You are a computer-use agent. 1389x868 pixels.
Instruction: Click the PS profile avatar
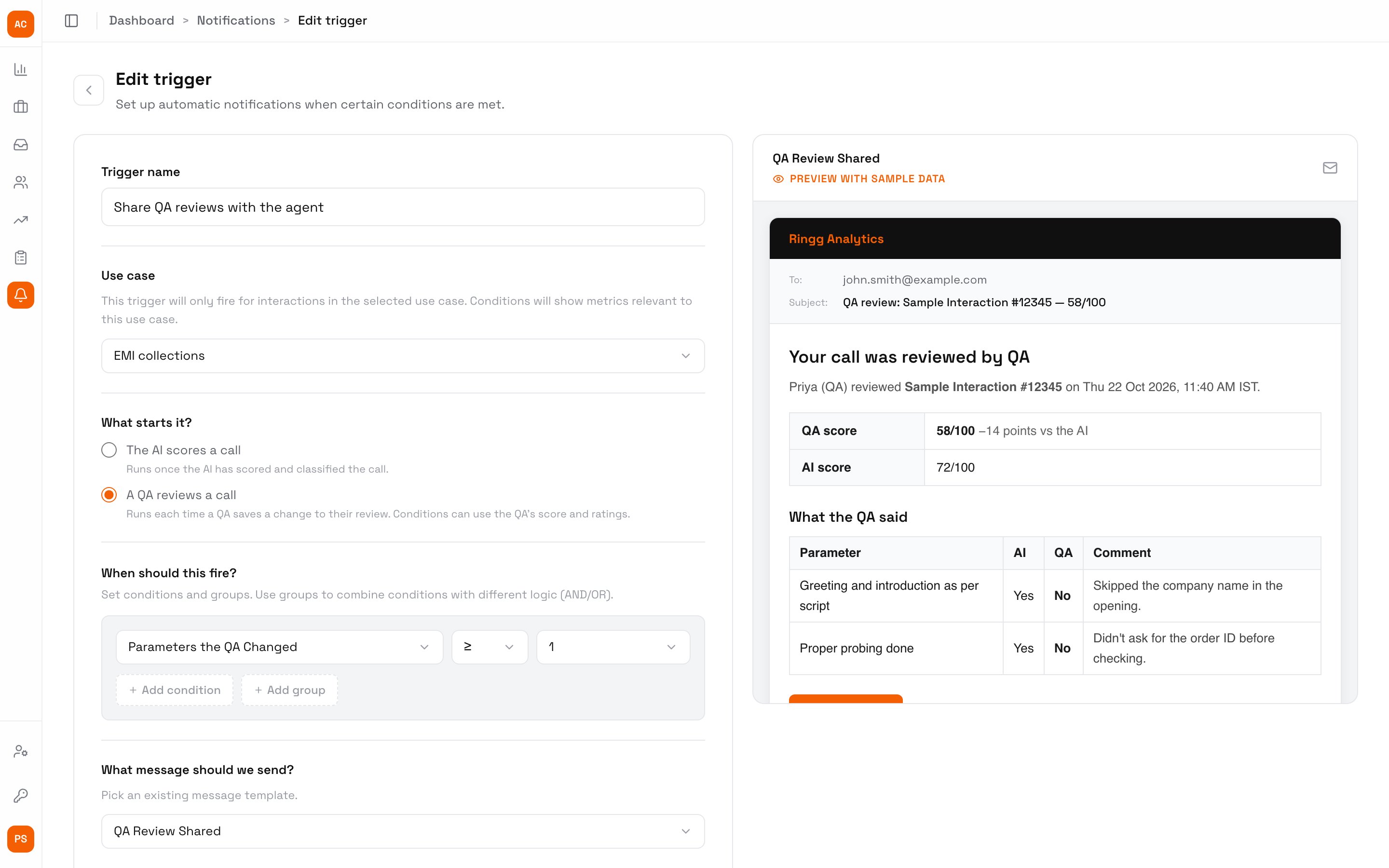coord(21,839)
